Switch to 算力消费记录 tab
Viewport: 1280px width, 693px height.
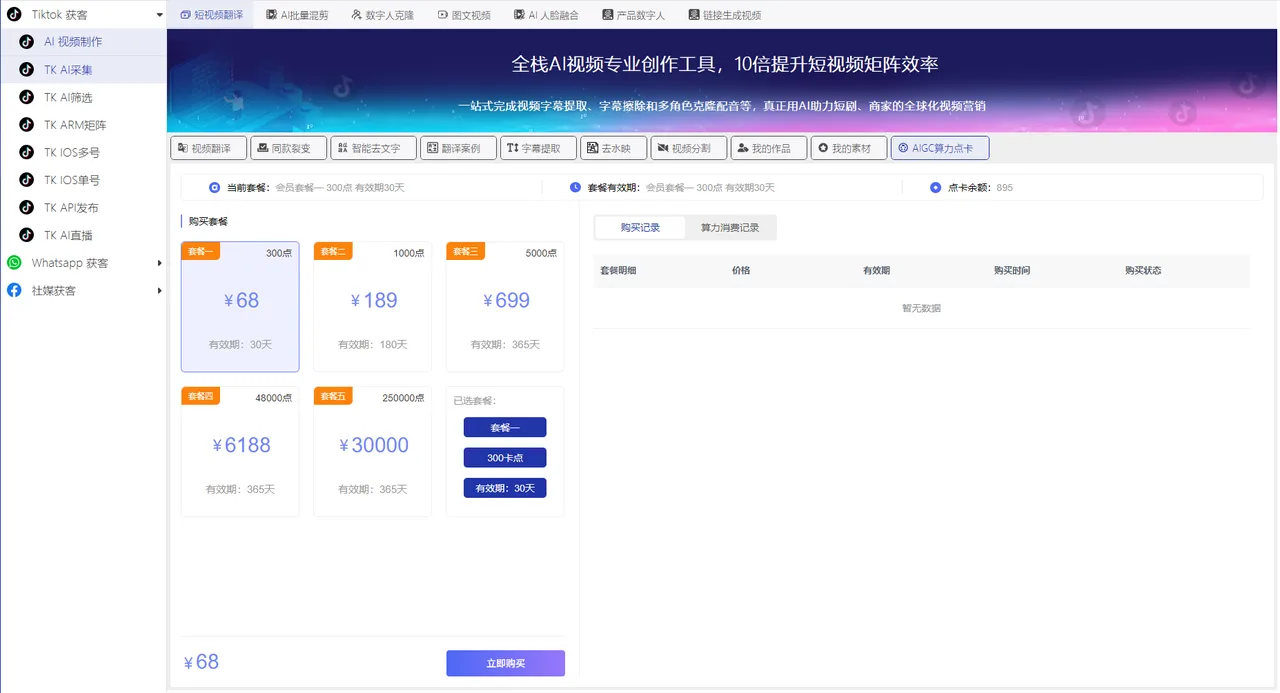point(729,227)
